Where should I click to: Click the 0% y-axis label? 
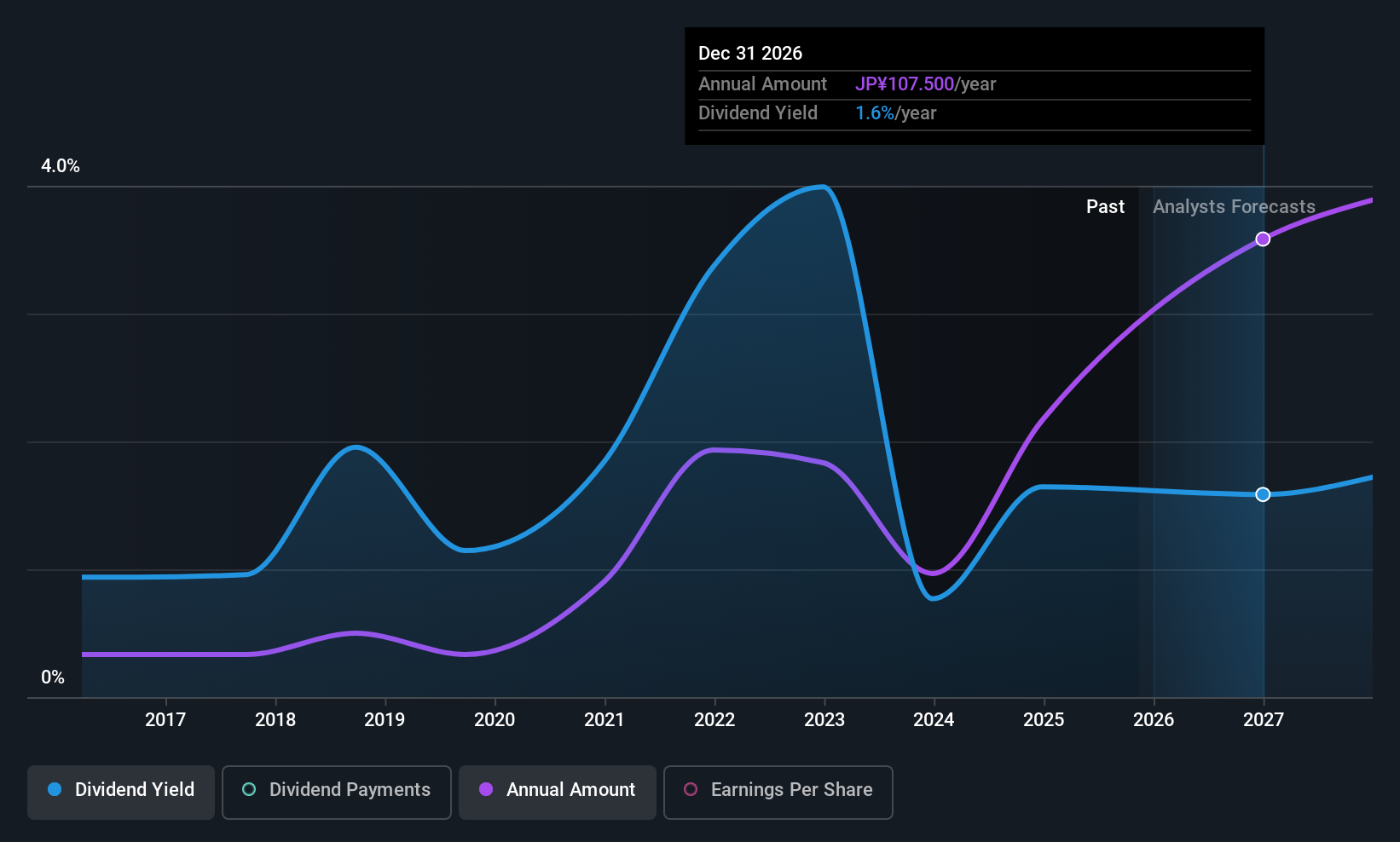click(x=53, y=678)
